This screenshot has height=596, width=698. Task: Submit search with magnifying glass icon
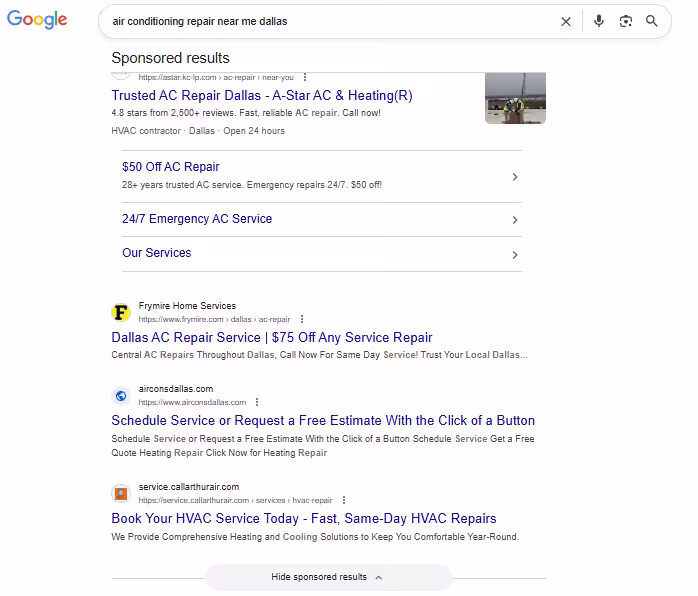coord(652,21)
